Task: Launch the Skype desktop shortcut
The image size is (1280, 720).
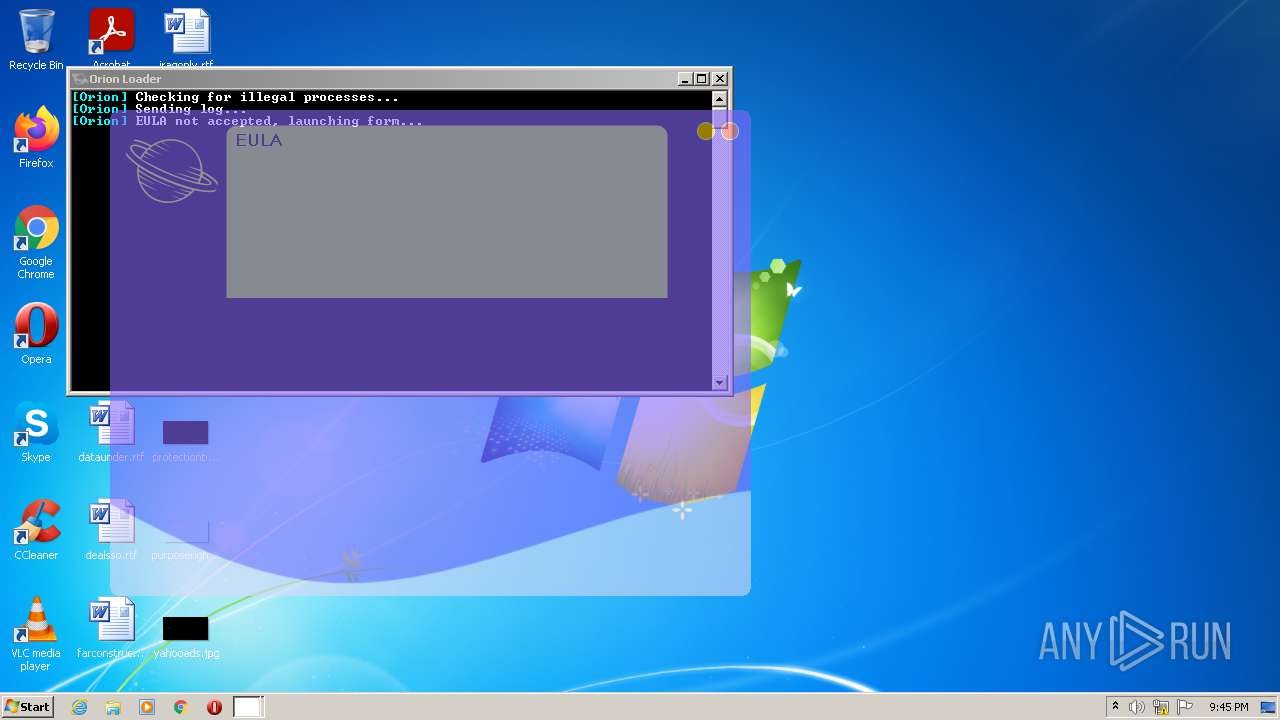Action: point(36,431)
